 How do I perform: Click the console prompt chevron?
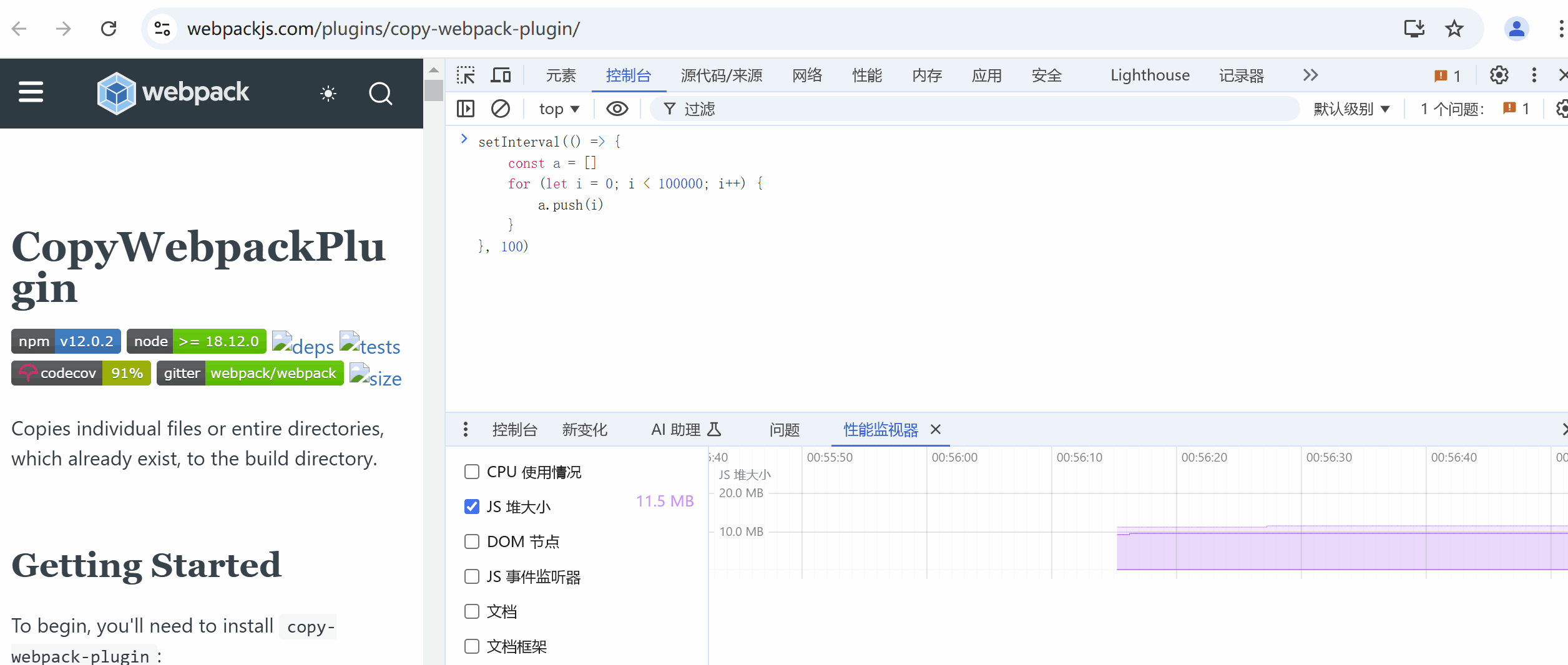click(x=464, y=139)
